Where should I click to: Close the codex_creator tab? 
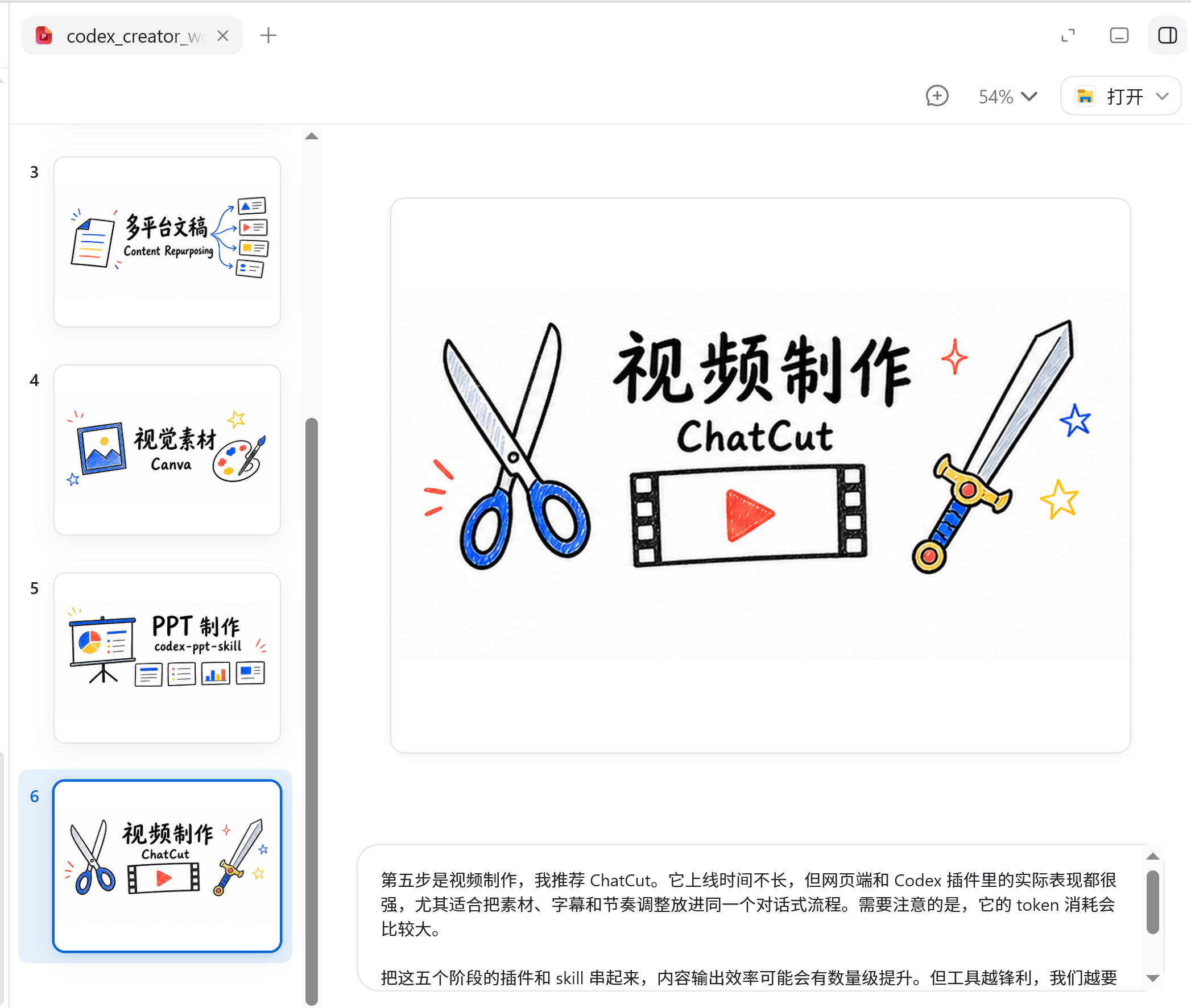(x=223, y=36)
